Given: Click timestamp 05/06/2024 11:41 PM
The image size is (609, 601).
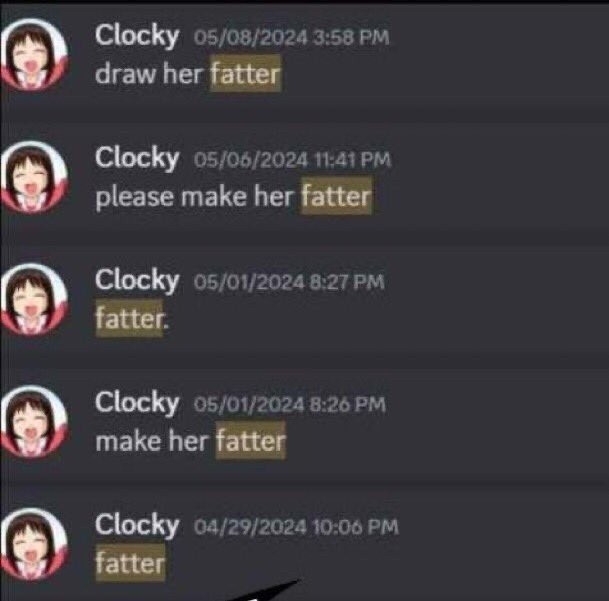Looking at the screenshot, I should 292,160.
